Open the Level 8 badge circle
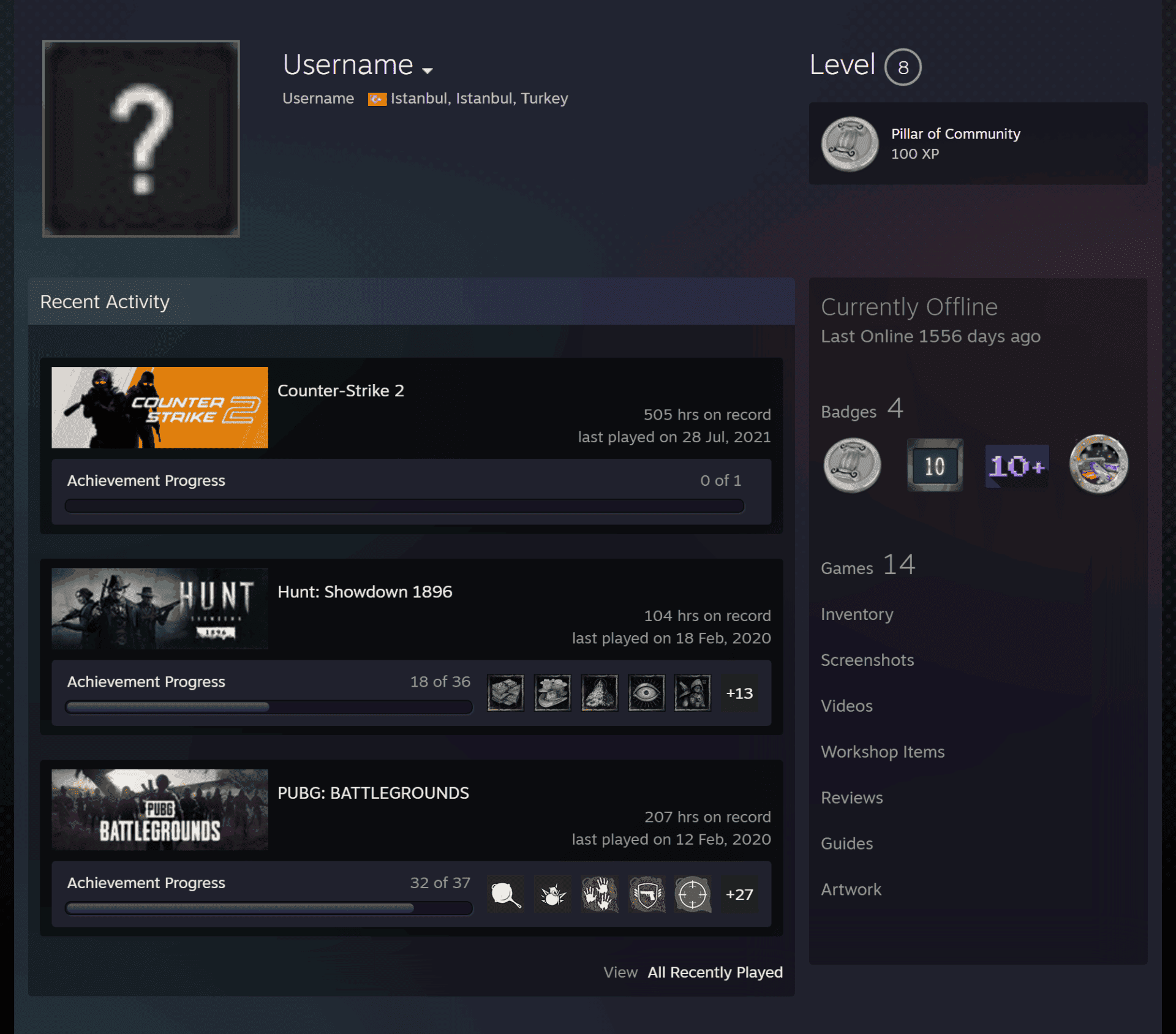The image size is (1176, 1034). 903,67
